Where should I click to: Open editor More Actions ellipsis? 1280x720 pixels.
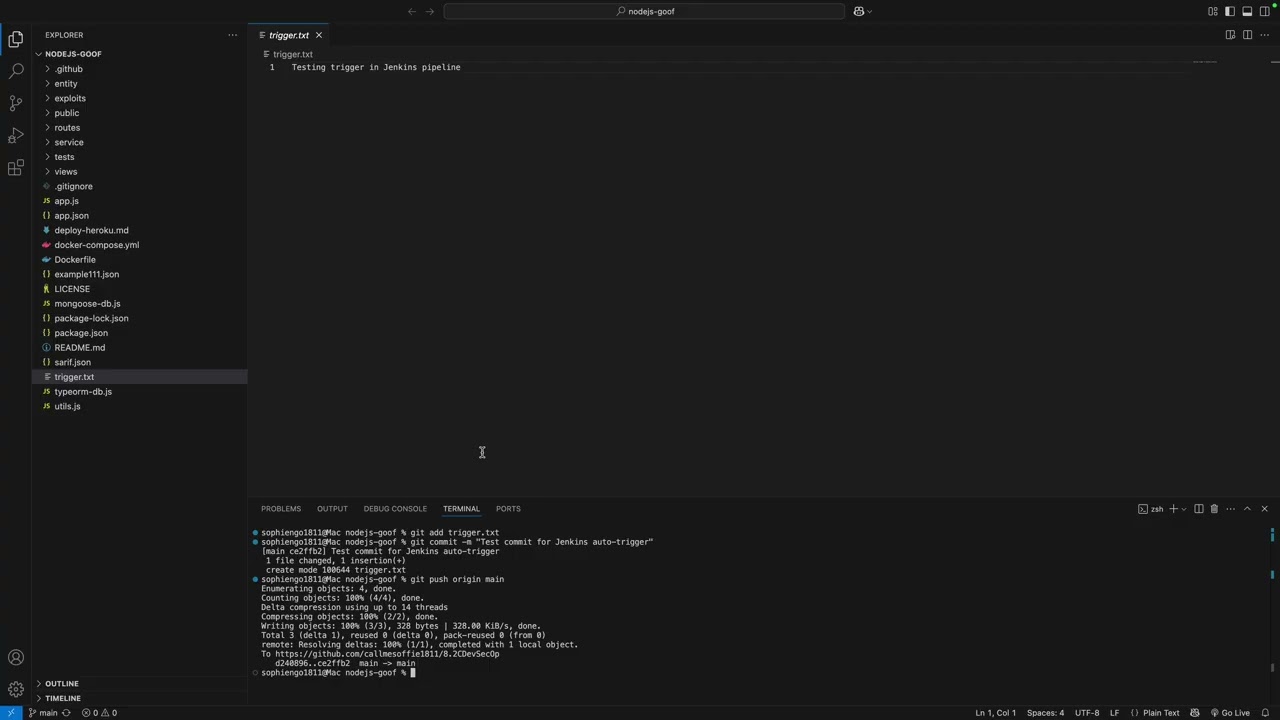1264,35
